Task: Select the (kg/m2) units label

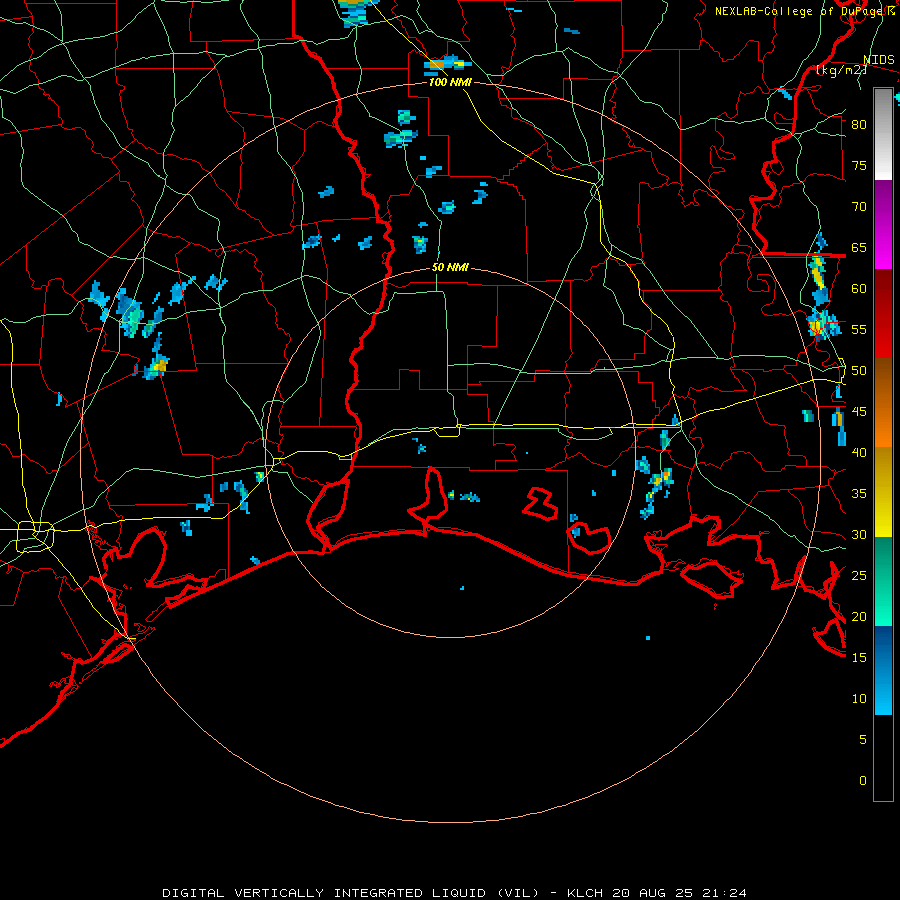Action: [x=842, y=70]
